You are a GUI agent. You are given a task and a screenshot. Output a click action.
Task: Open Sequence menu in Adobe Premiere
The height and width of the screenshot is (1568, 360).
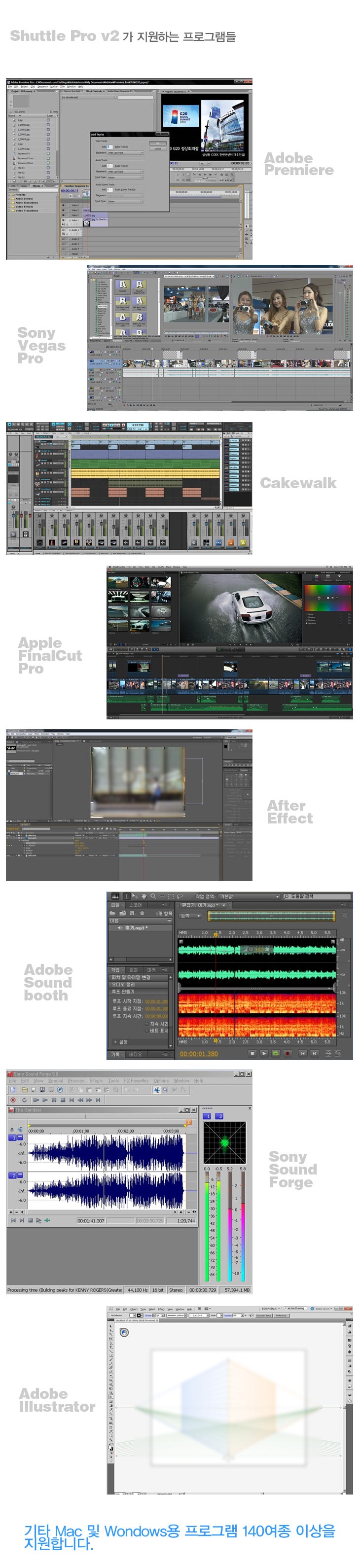coord(42,86)
